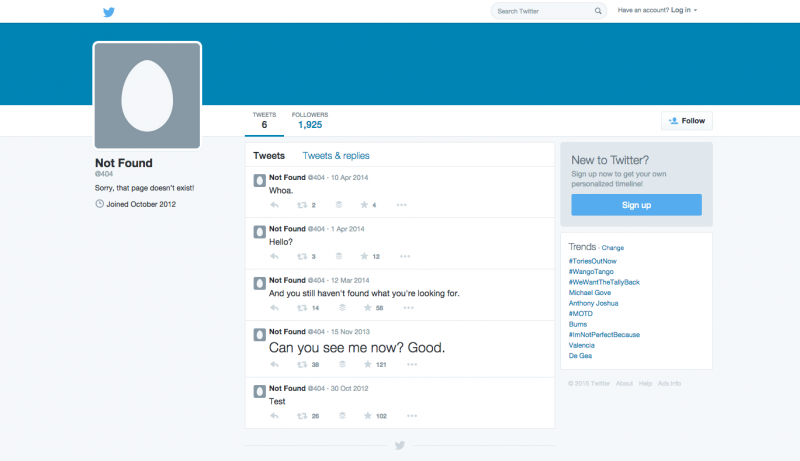
Task: Open the #MOTD trend
Action: (581, 314)
